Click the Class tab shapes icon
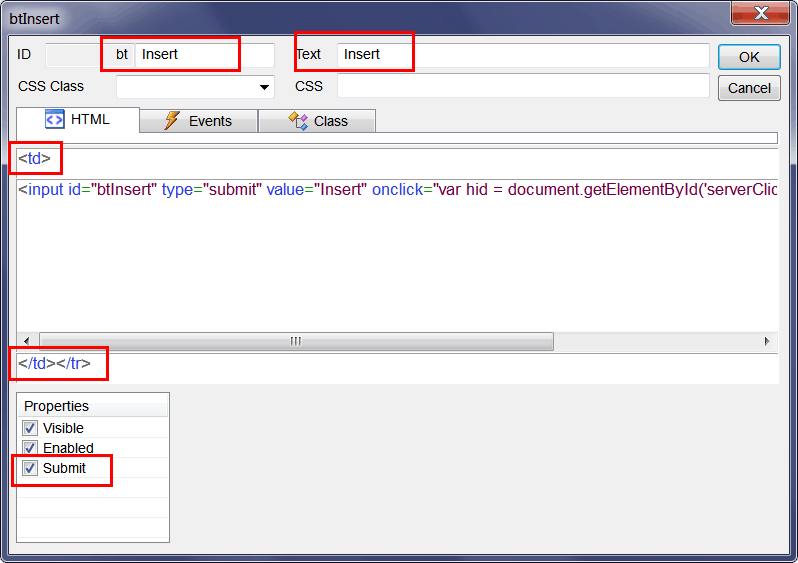The width and height of the screenshot is (798, 563). click(x=298, y=121)
